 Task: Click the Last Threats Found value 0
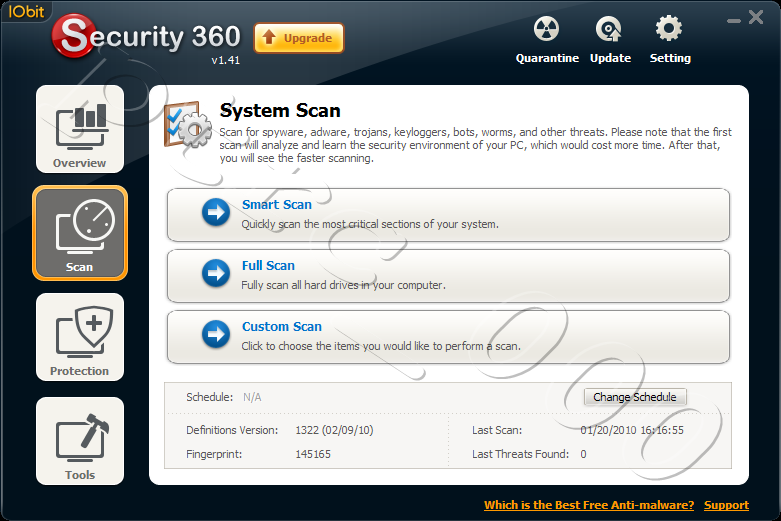coord(583,454)
